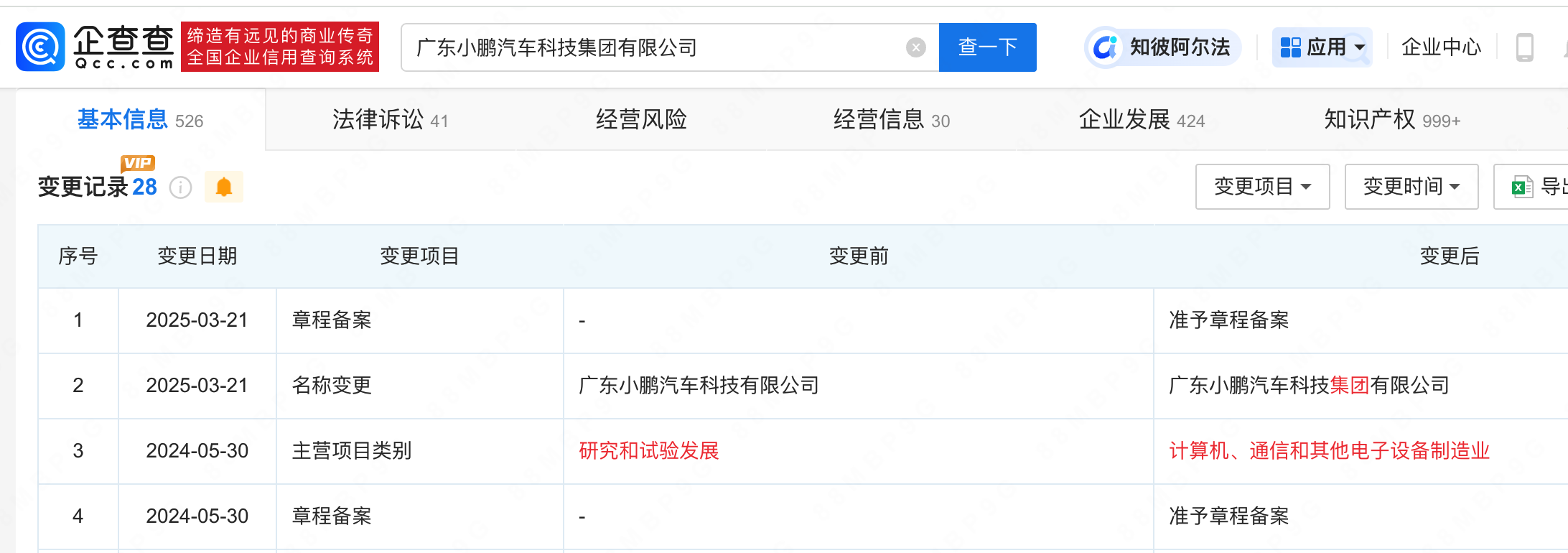
Task: Switch to the 法律诉讼 tab
Action: pos(375,119)
